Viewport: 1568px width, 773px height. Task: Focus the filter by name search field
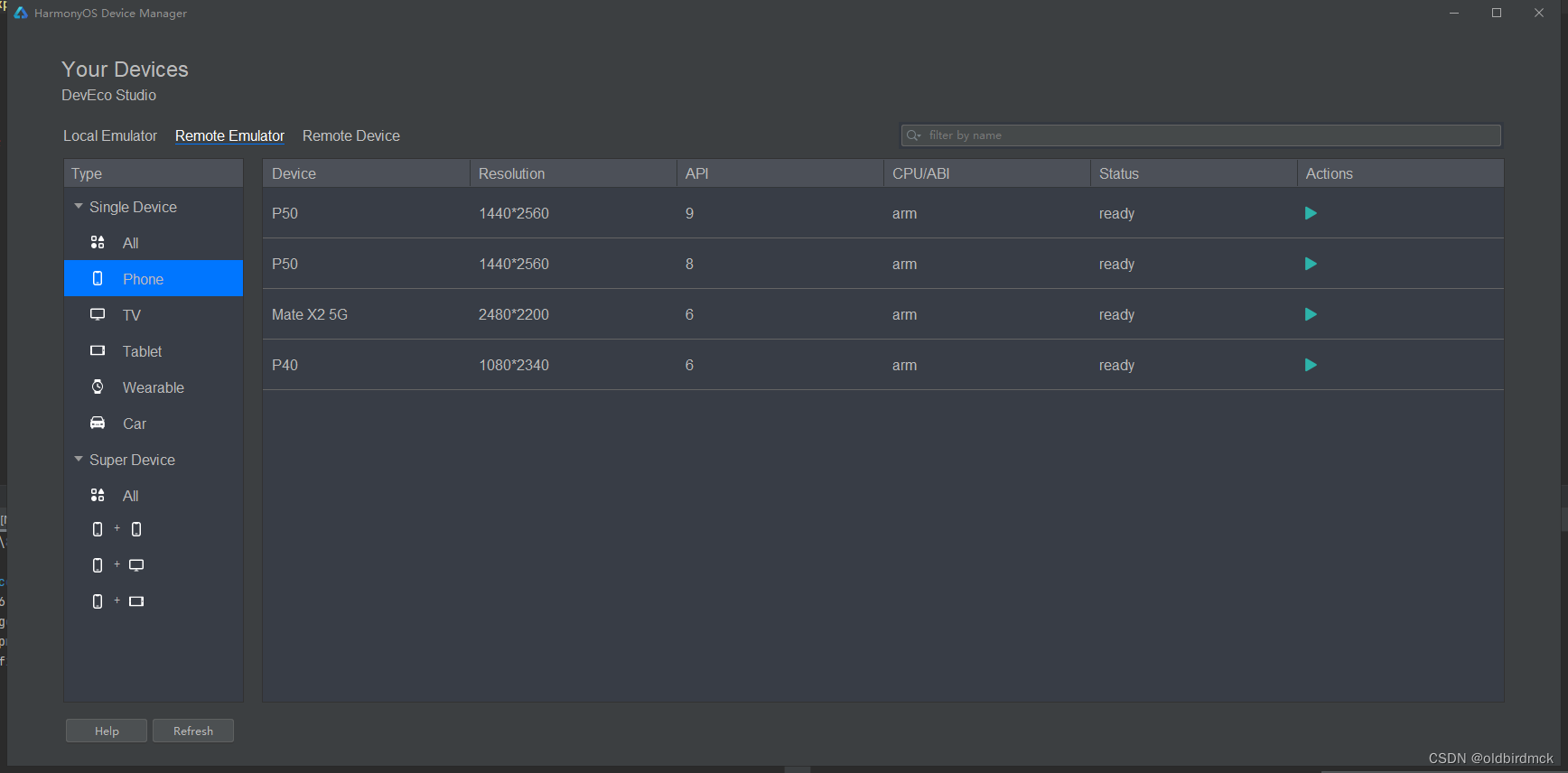tap(1201, 135)
